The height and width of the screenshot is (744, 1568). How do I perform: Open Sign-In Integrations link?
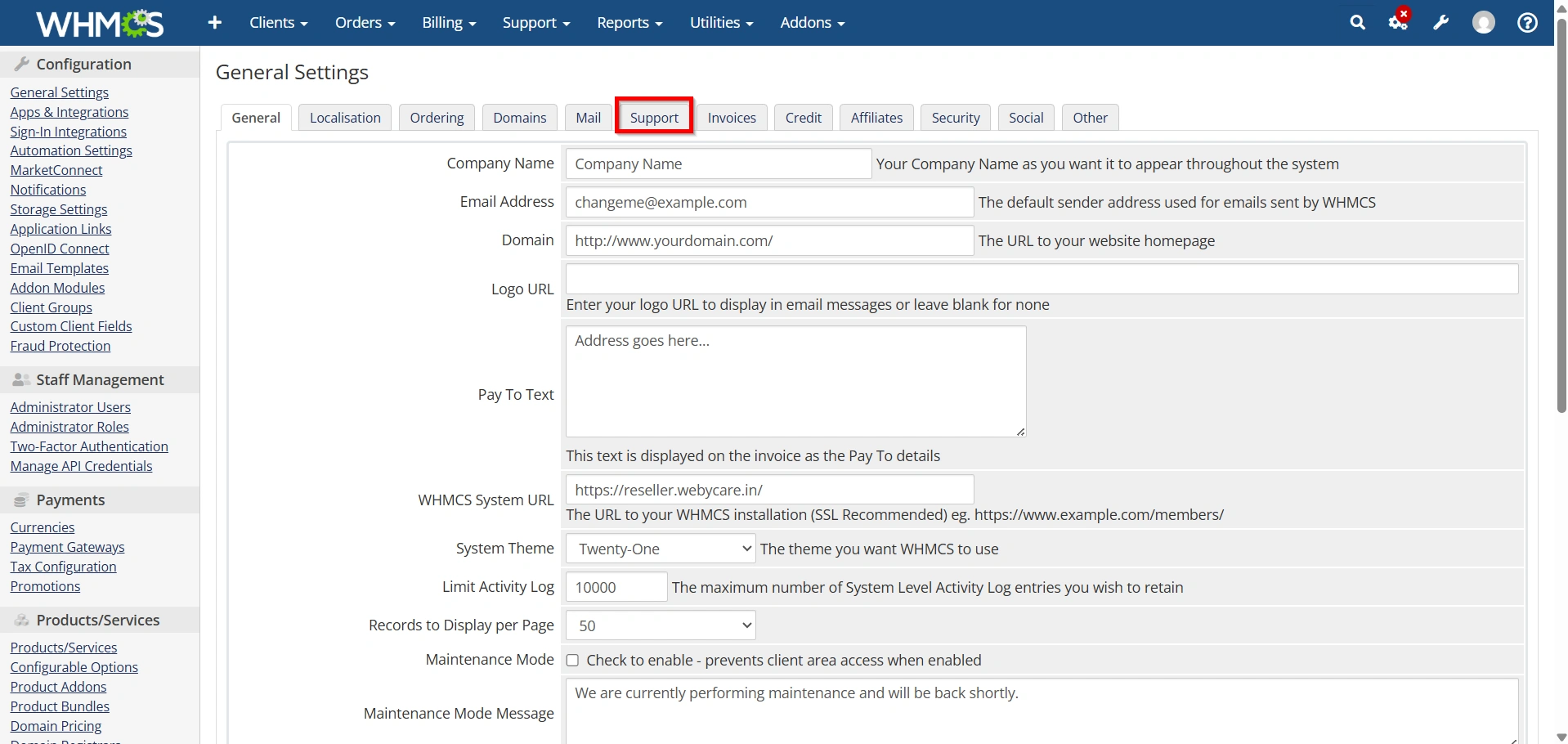(x=69, y=132)
